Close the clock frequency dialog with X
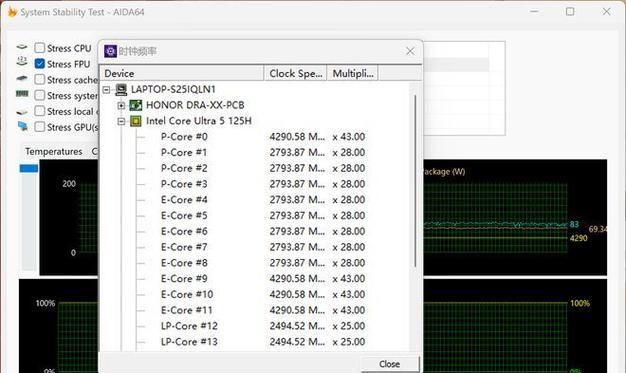This screenshot has height=373, width=626. pyautogui.click(x=410, y=51)
